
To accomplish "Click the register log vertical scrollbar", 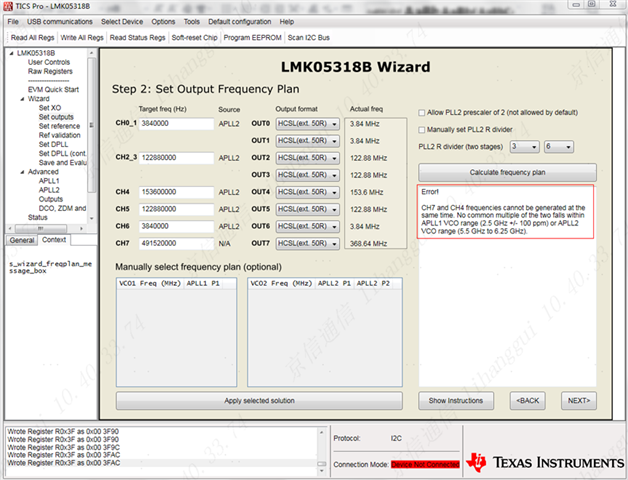I will coord(322,452).
